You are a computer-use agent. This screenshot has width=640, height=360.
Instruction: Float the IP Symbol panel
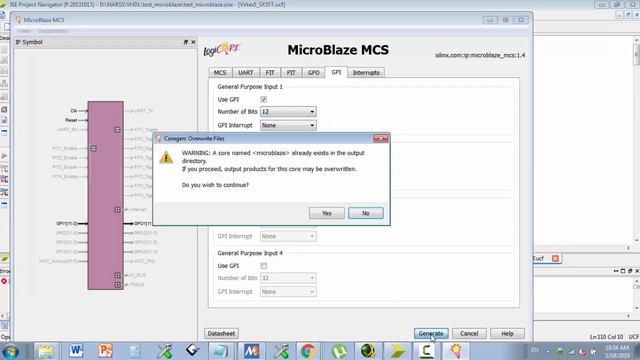(186, 42)
